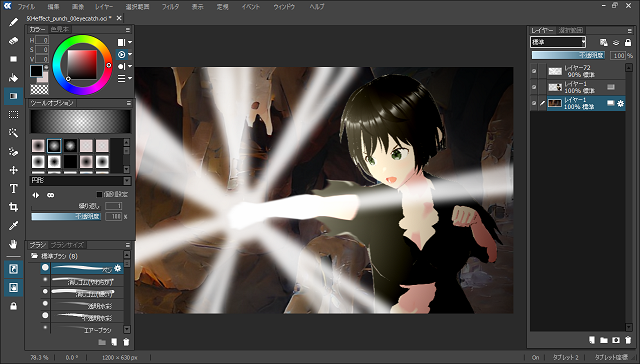
Task: Open the ファイル menu
Action: coord(27,7)
